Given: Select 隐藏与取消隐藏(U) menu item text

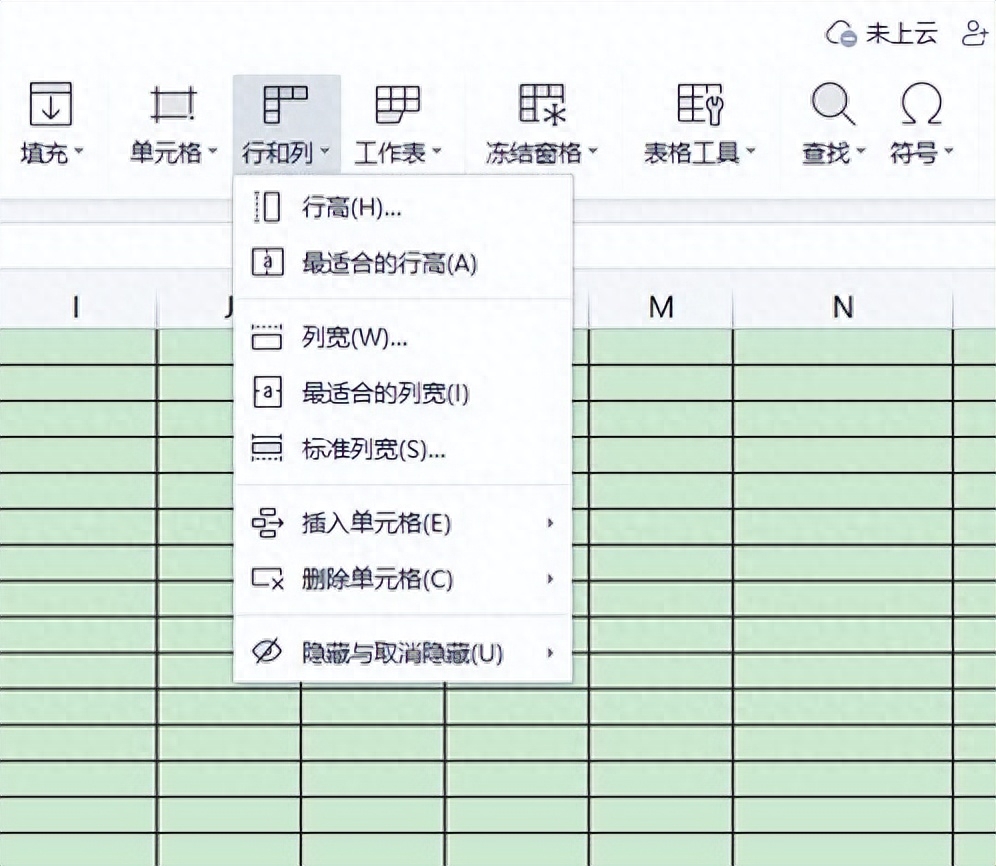Looking at the screenshot, I should [x=403, y=653].
